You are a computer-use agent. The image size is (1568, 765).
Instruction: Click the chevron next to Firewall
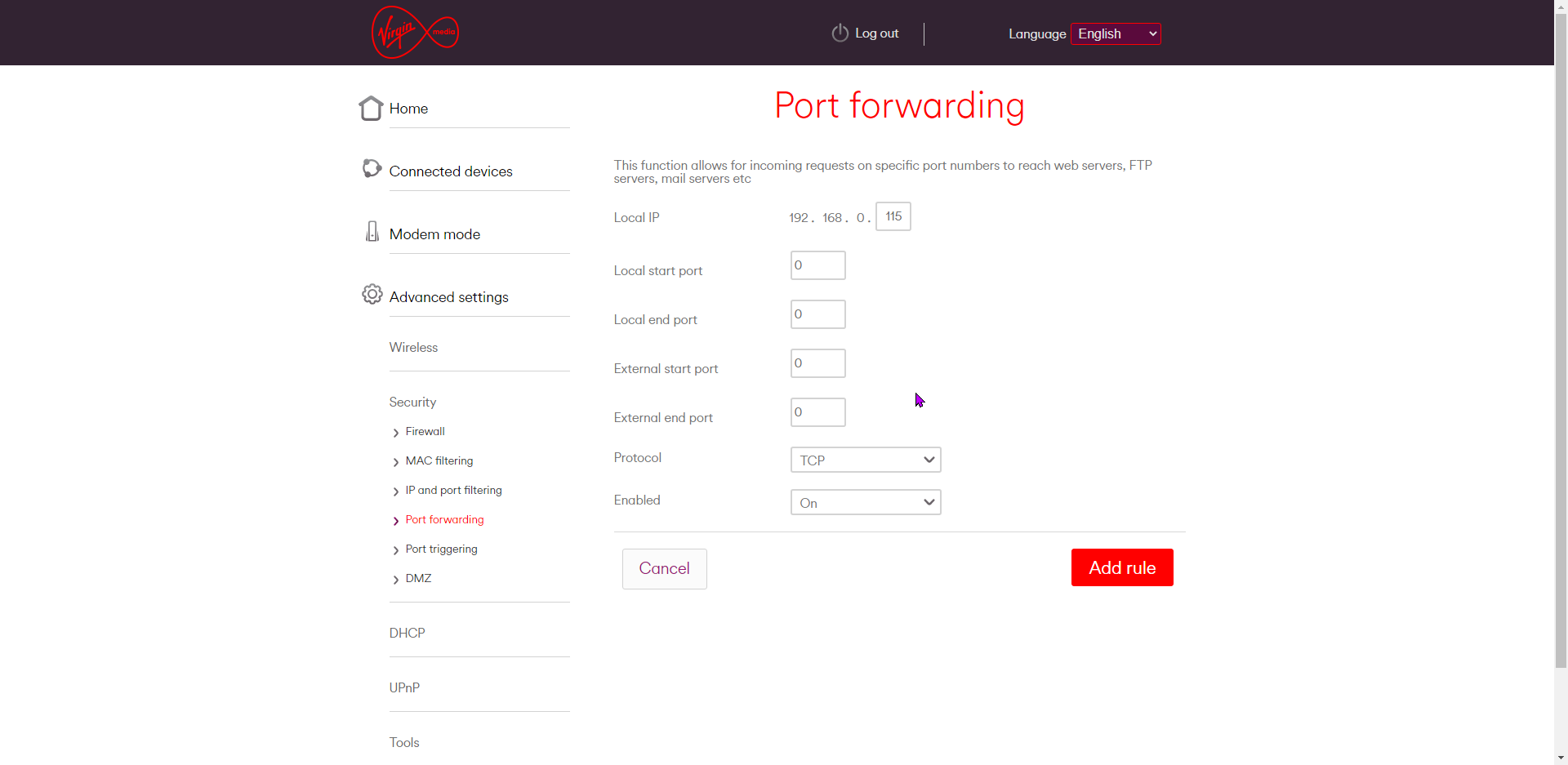click(396, 433)
